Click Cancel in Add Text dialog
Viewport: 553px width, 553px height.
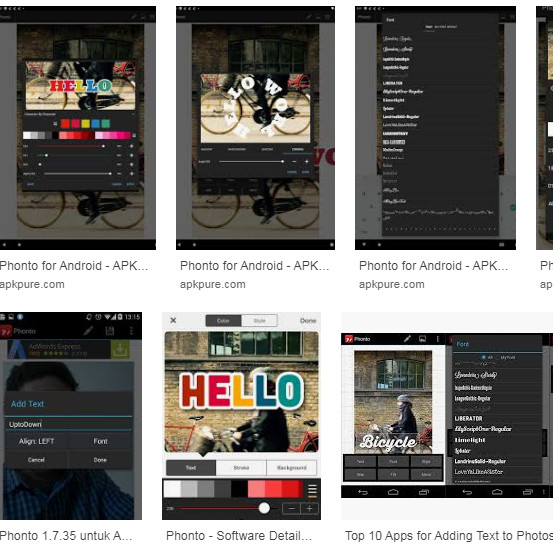[x=36, y=460]
